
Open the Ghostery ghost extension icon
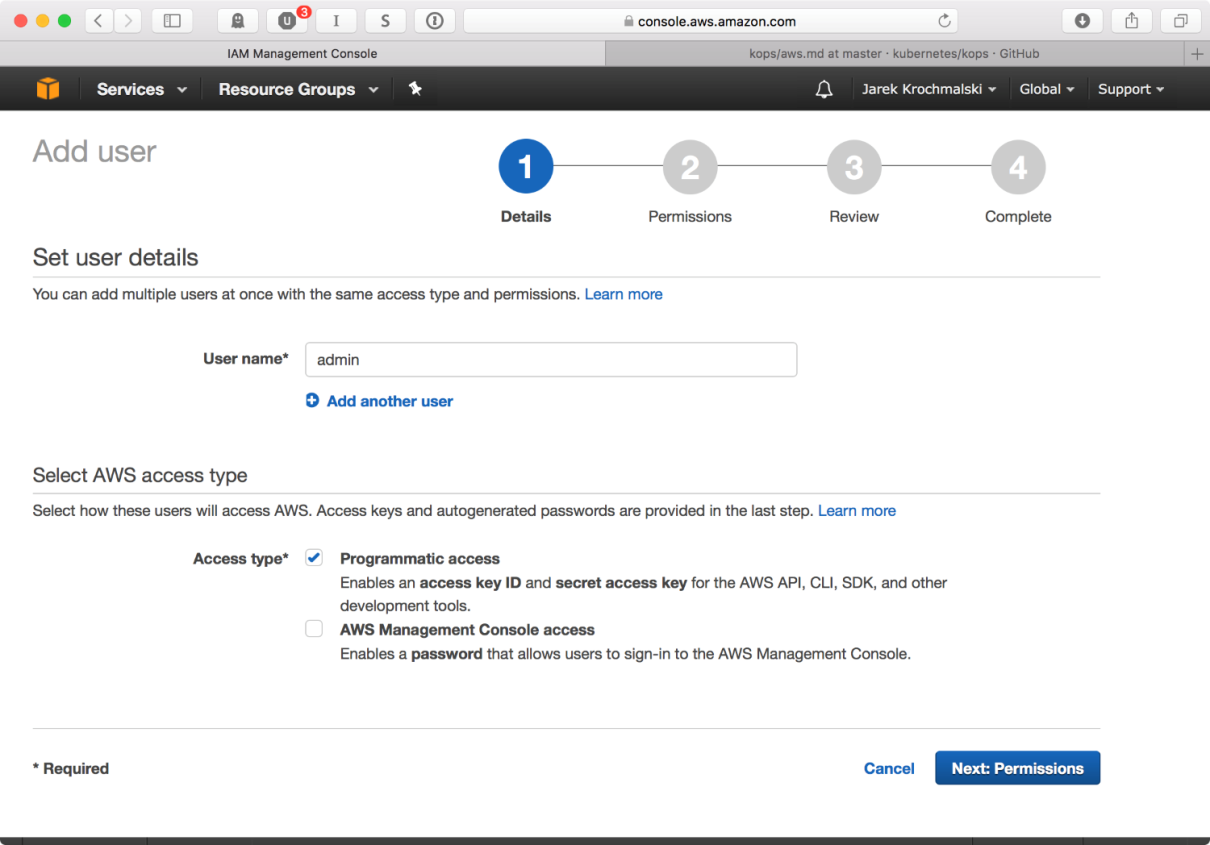click(x=238, y=20)
